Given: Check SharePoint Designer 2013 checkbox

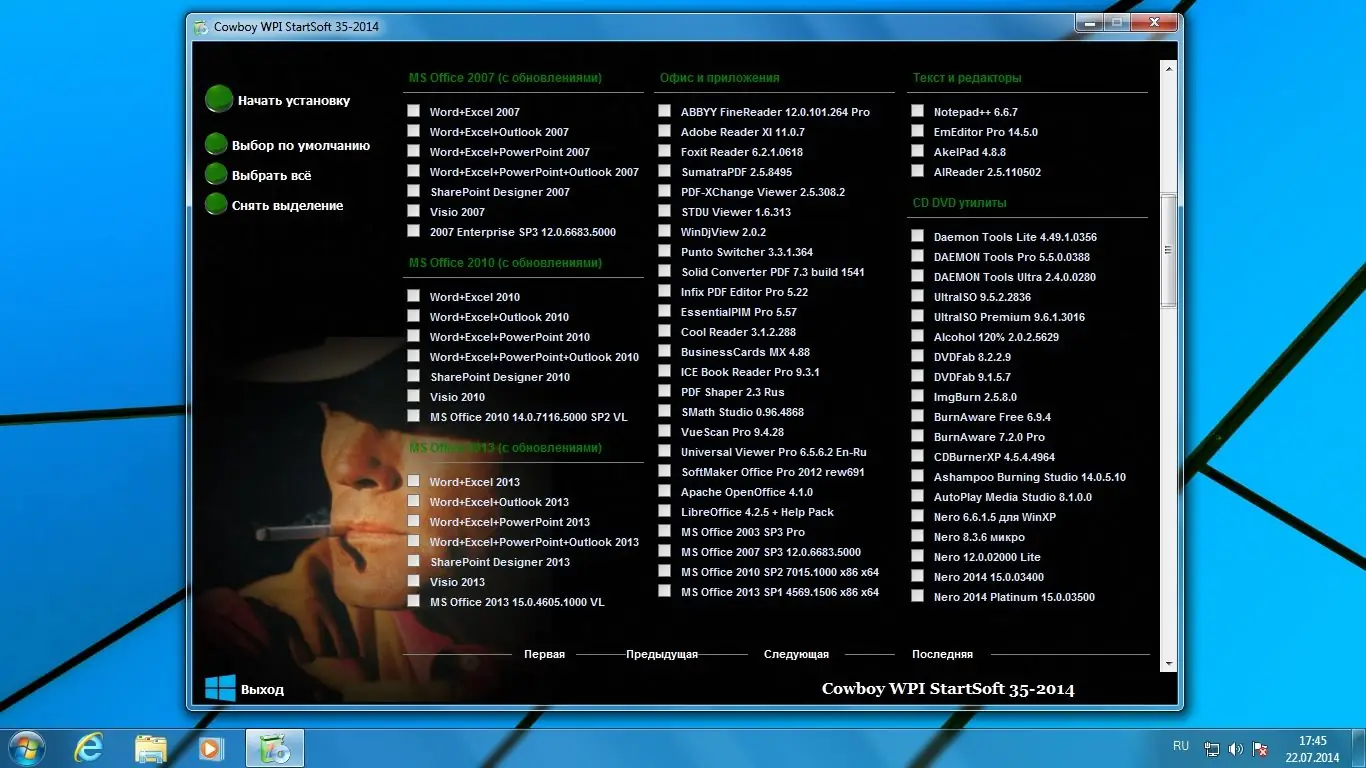Looking at the screenshot, I should pos(414,561).
